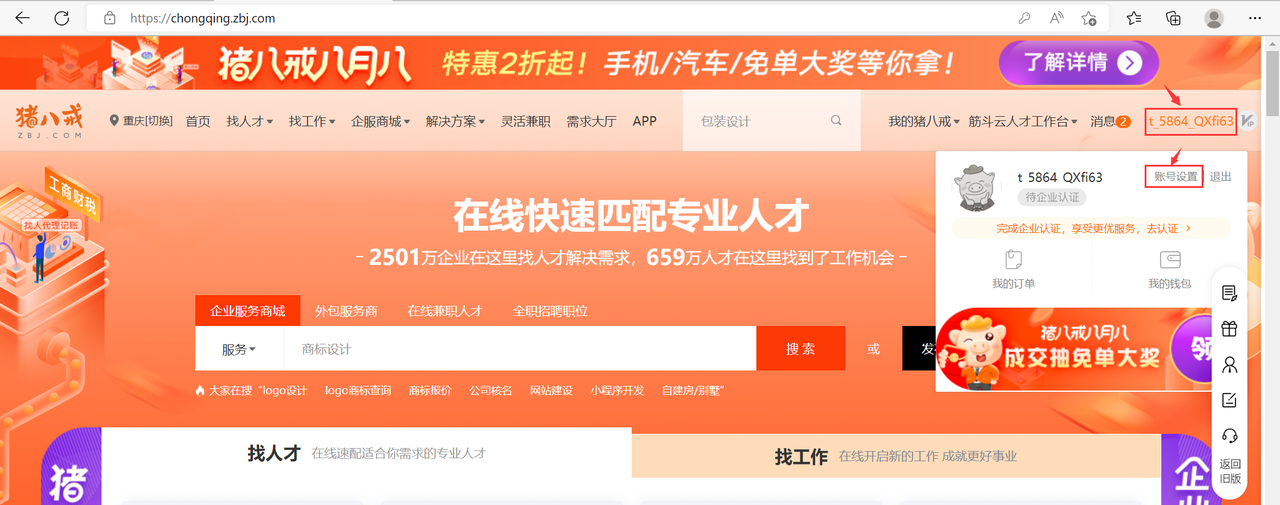
Task: Expand the 找人才 navigation dropdown
Action: 249,121
